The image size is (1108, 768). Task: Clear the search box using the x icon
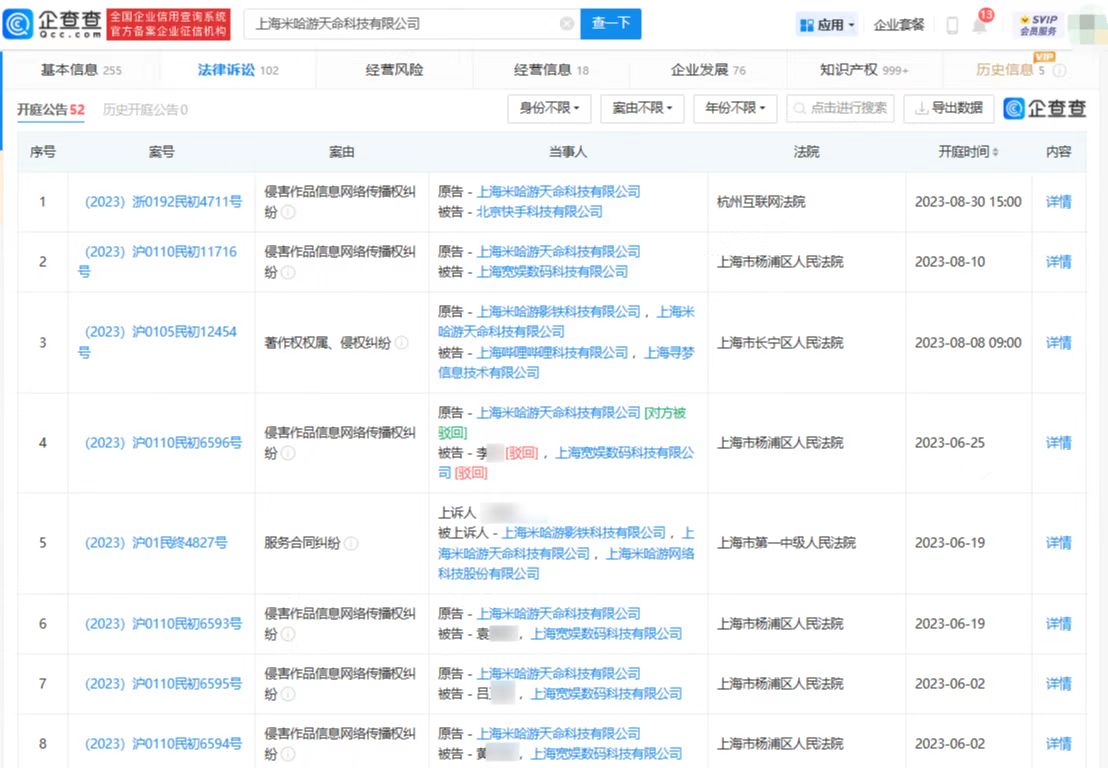pyautogui.click(x=567, y=23)
